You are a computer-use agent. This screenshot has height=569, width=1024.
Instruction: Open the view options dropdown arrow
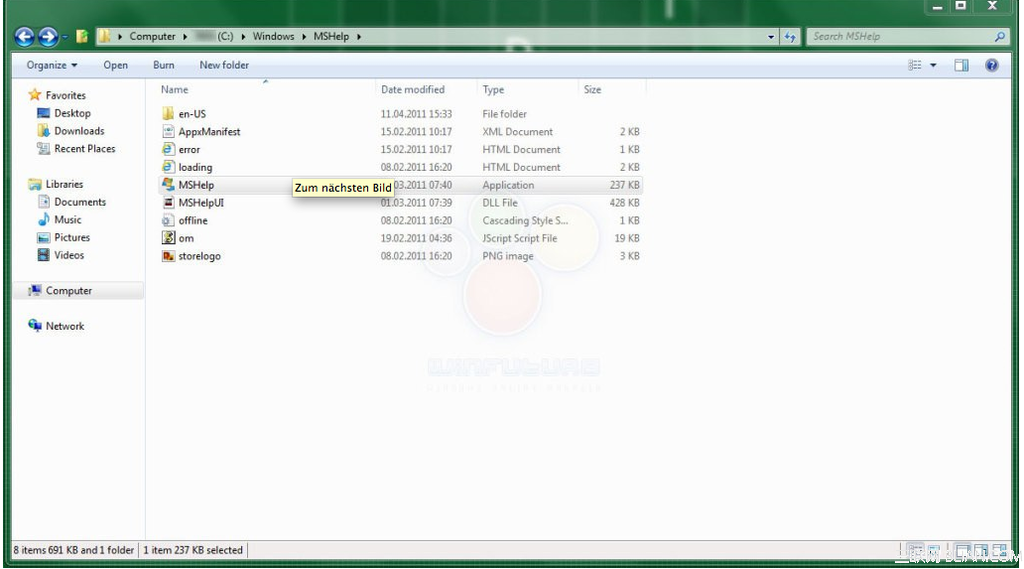click(933, 65)
